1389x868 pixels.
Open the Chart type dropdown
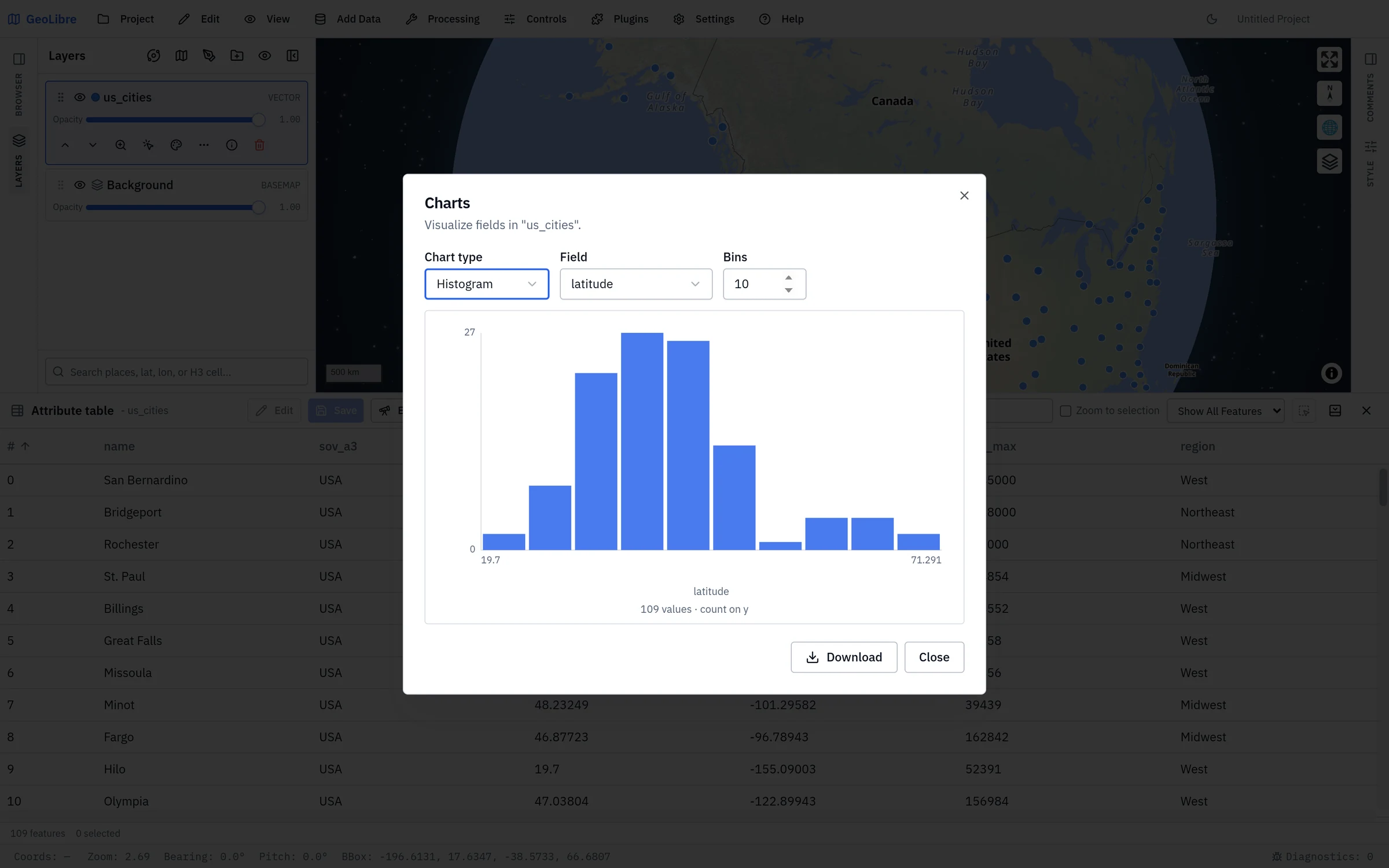coord(487,284)
